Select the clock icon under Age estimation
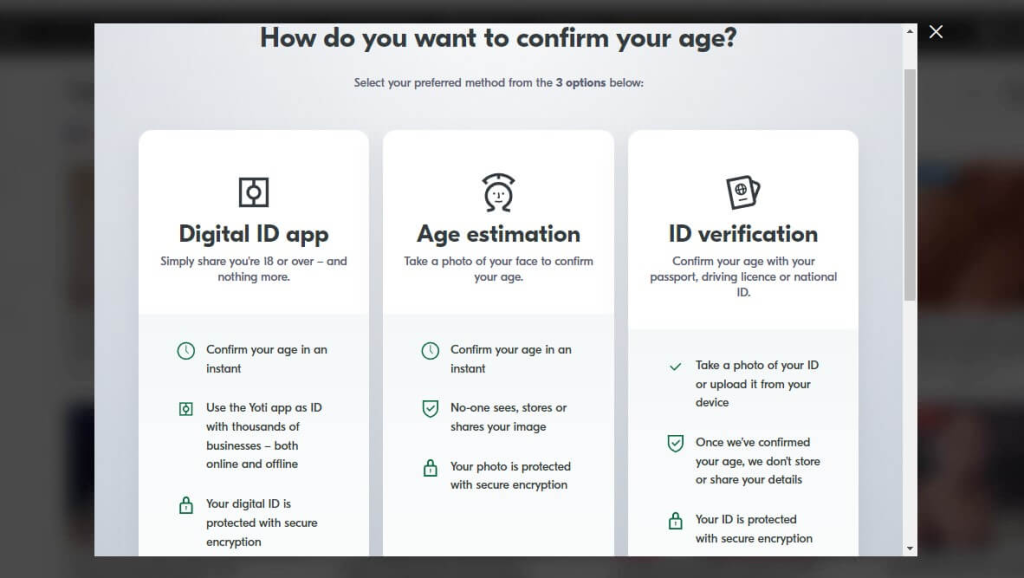 coord(430,351)
